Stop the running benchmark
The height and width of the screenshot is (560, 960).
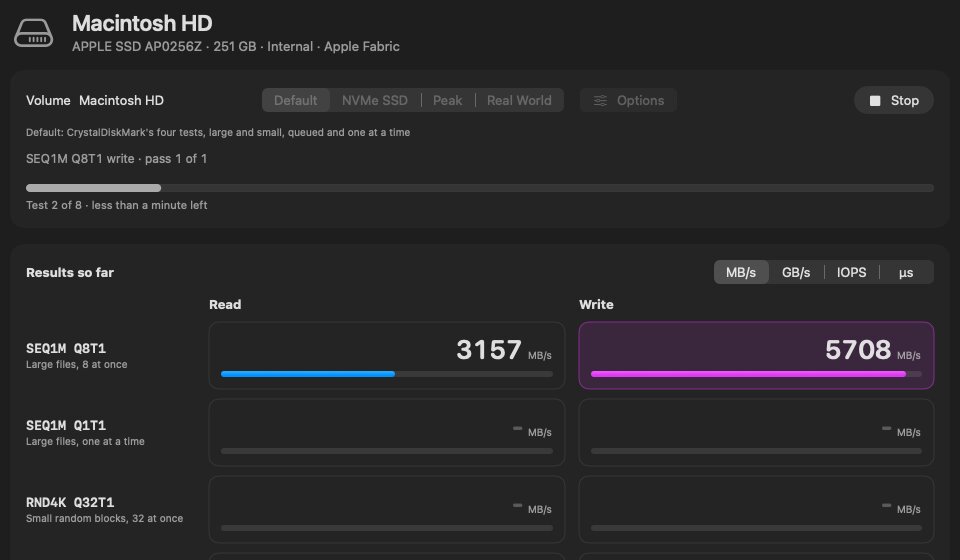(x=893, y=100)
